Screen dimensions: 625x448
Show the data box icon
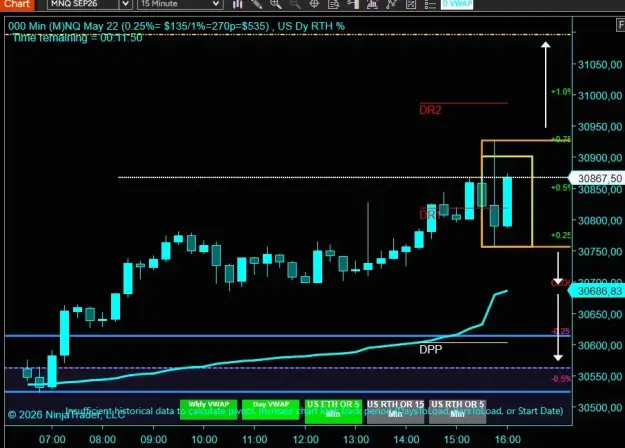[x=333, y=4]
